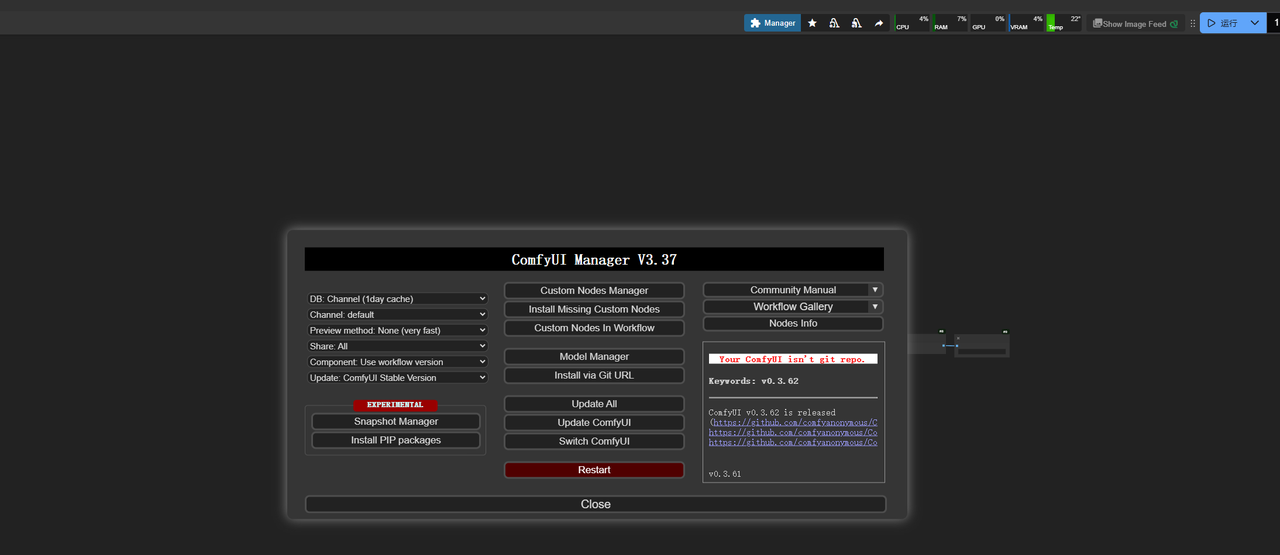1280x555 pixels.
Task: Click the share arrow icon in toolbar
Action: [879, 23]
